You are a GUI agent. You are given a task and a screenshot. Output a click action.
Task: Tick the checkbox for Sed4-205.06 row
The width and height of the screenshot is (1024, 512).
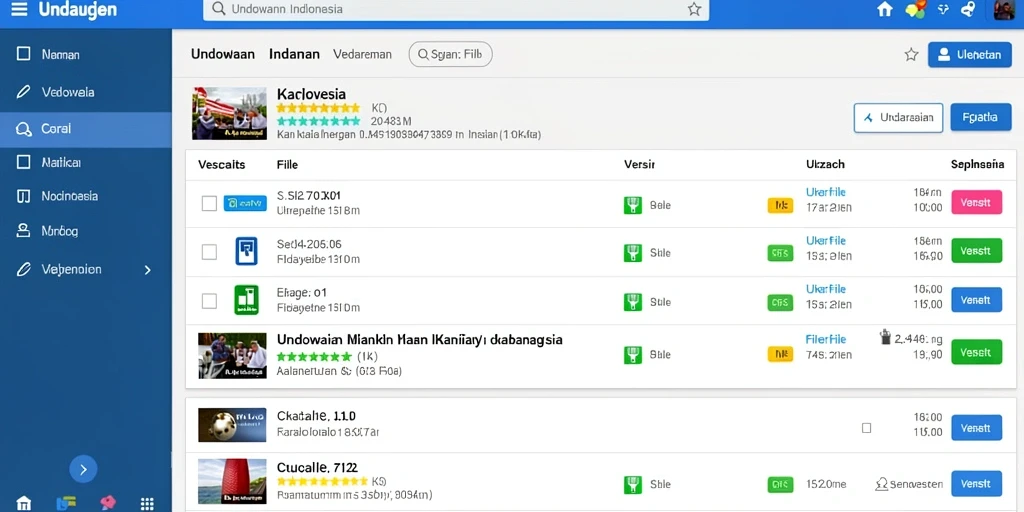209,252
